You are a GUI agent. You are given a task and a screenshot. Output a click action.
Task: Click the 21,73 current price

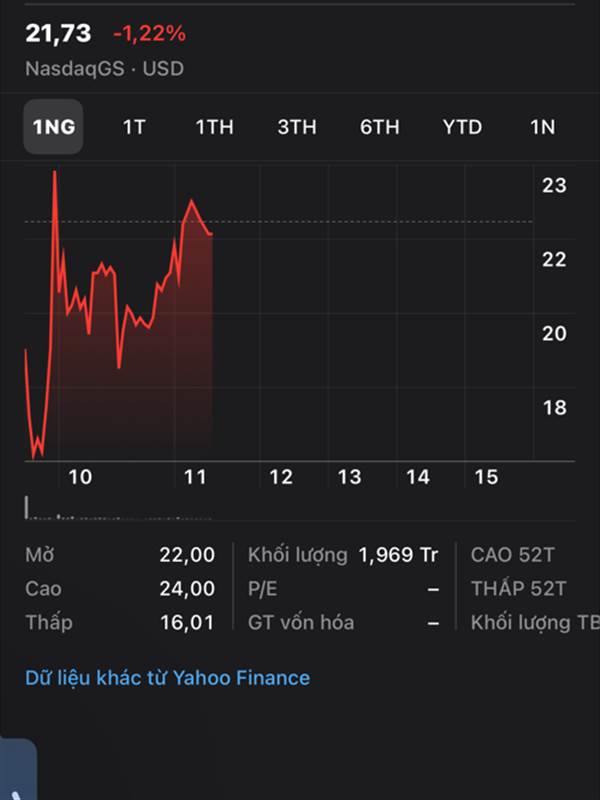coord(58,33)
